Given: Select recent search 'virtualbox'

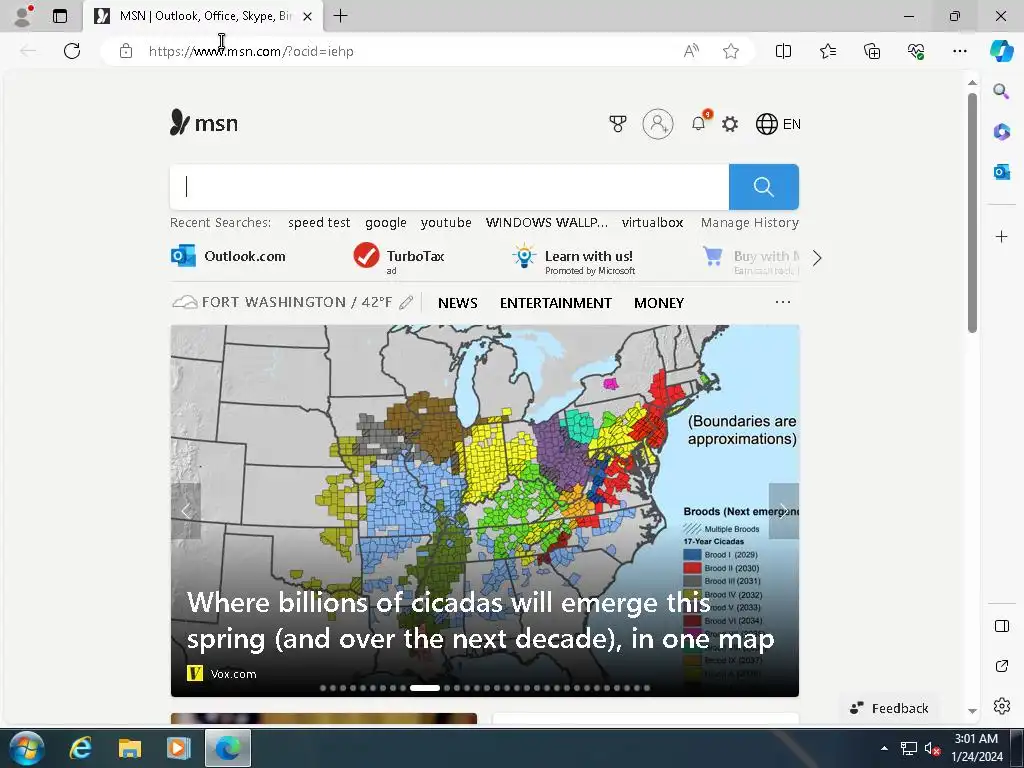Looking at the screenshot, I should (x=652, y=223).
